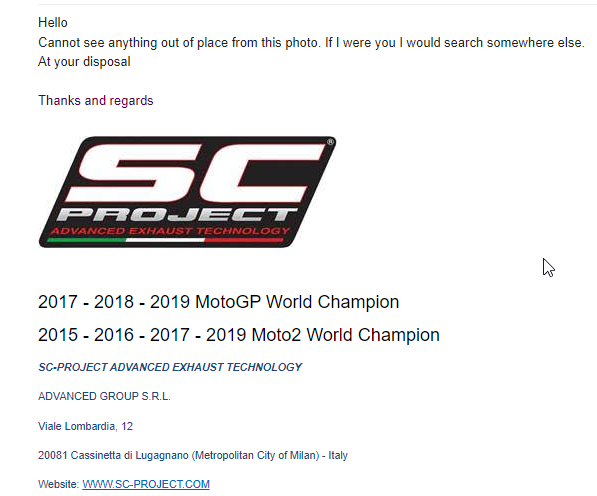Click the 'Website:' label text

(59, 484)
